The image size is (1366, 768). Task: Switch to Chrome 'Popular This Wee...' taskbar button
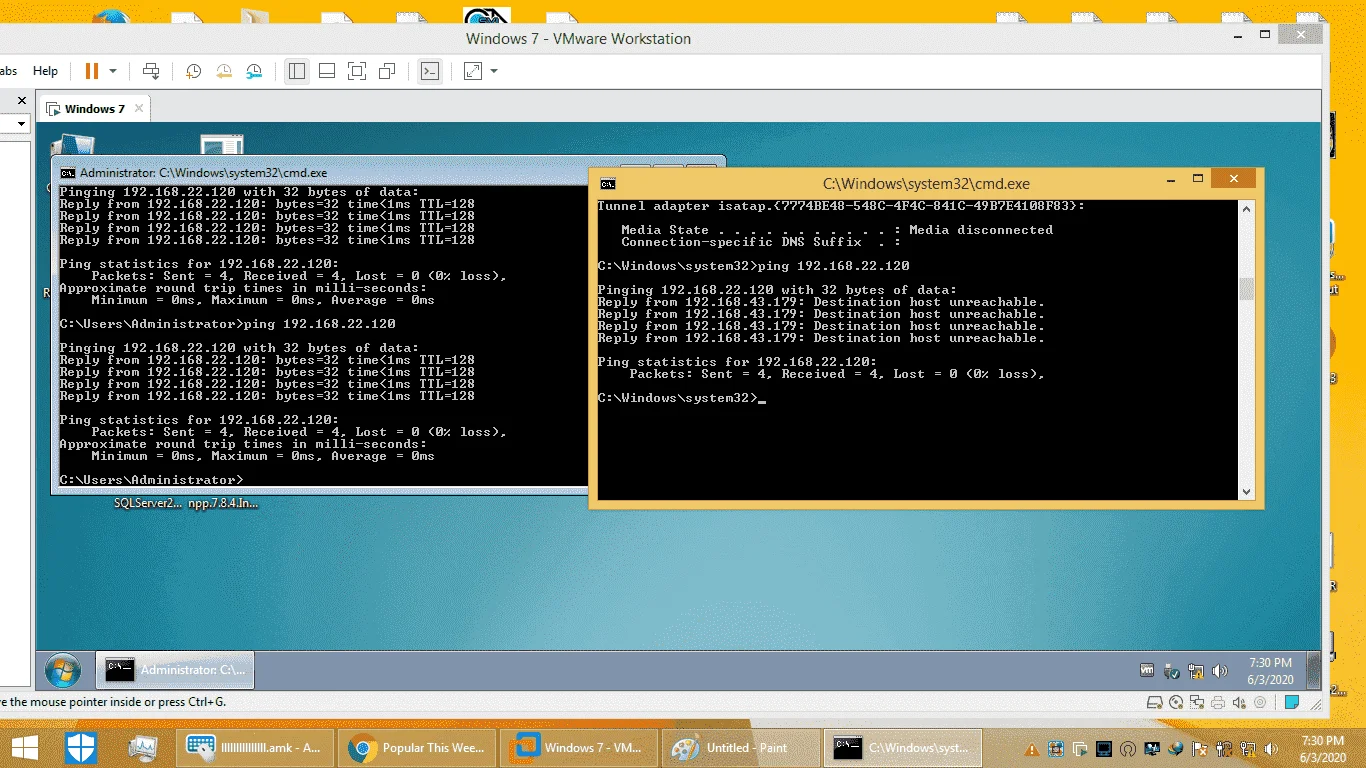(416, 747)
